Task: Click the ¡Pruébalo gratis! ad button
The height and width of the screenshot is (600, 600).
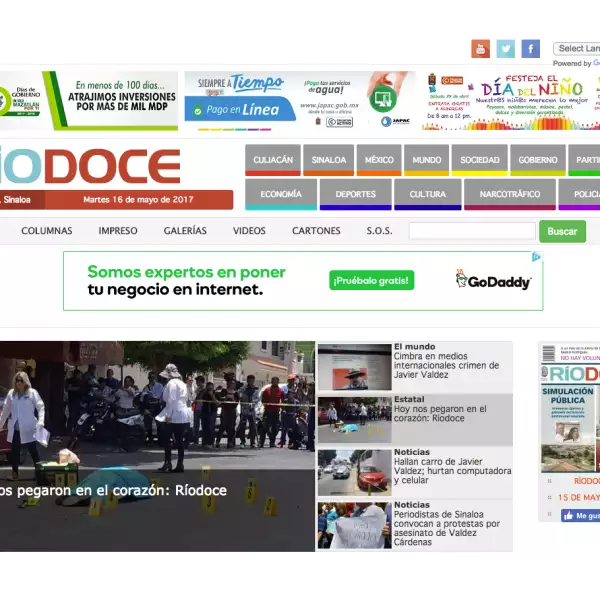Action: click(x=372, y=280)
